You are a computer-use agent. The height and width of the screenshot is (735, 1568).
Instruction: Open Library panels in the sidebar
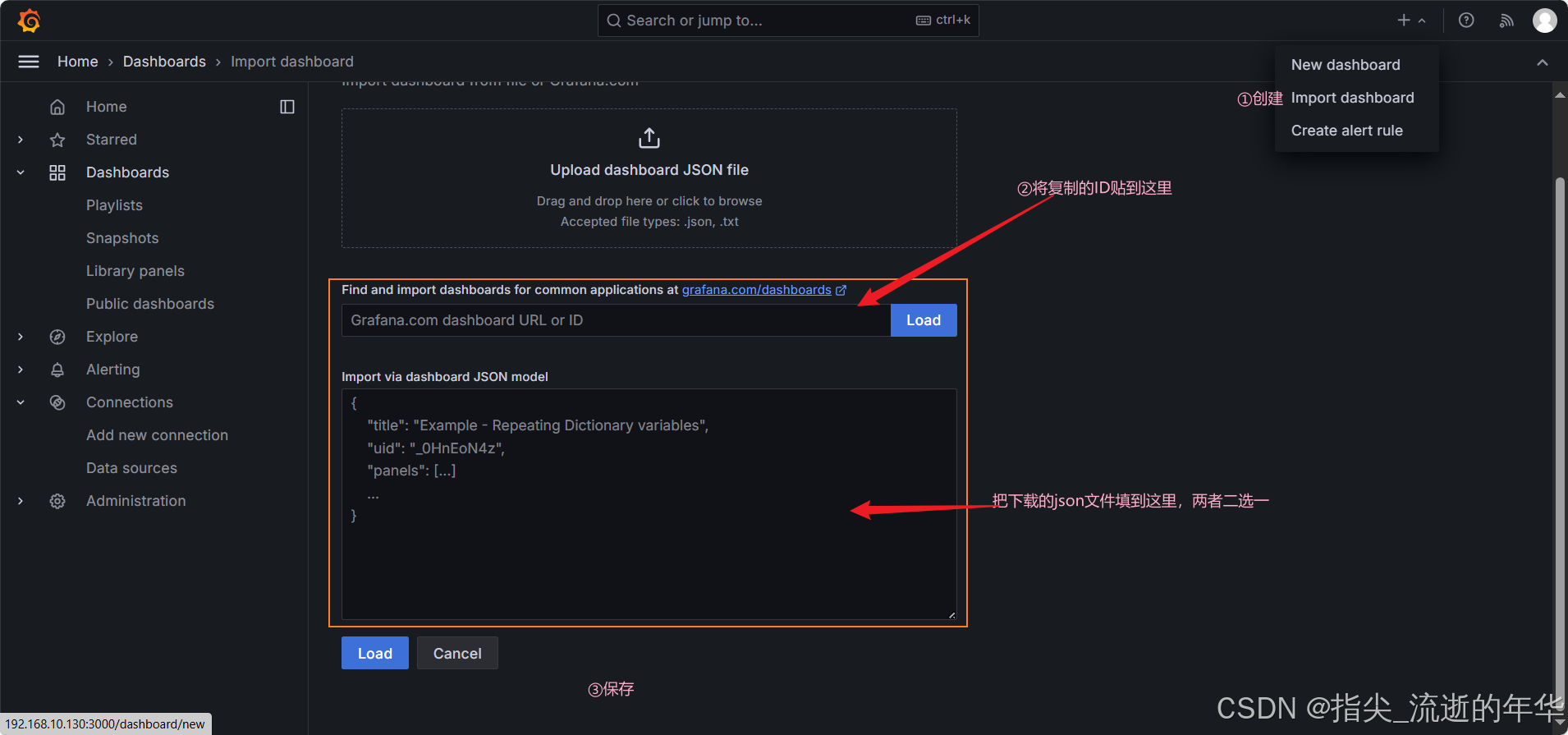tap(135, 271)
